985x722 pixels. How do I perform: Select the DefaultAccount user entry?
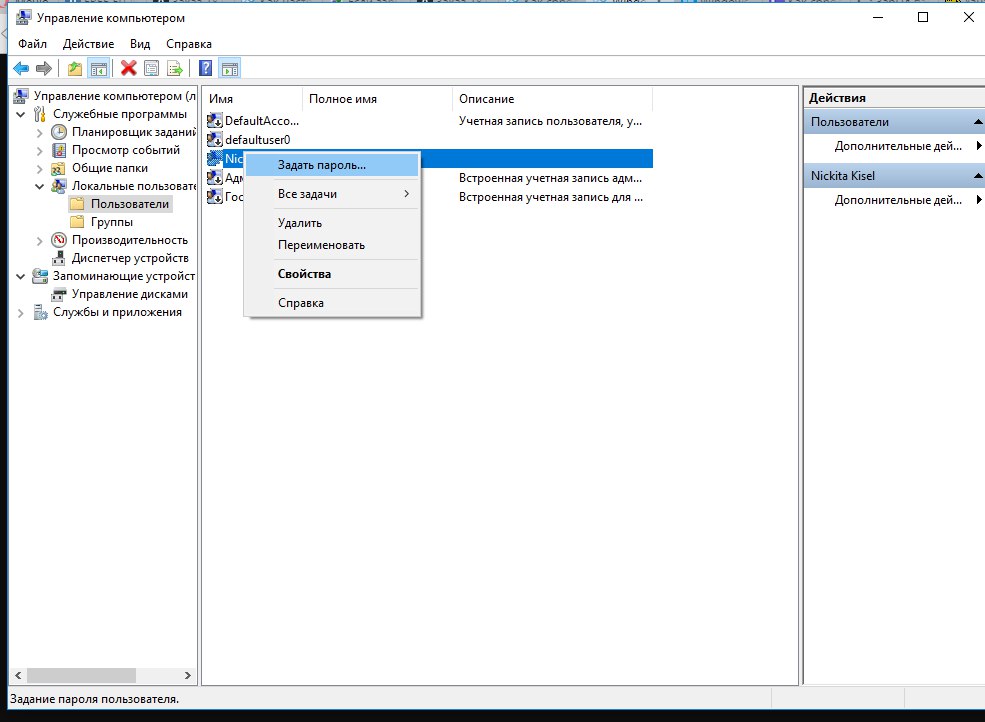coord(262,121)
